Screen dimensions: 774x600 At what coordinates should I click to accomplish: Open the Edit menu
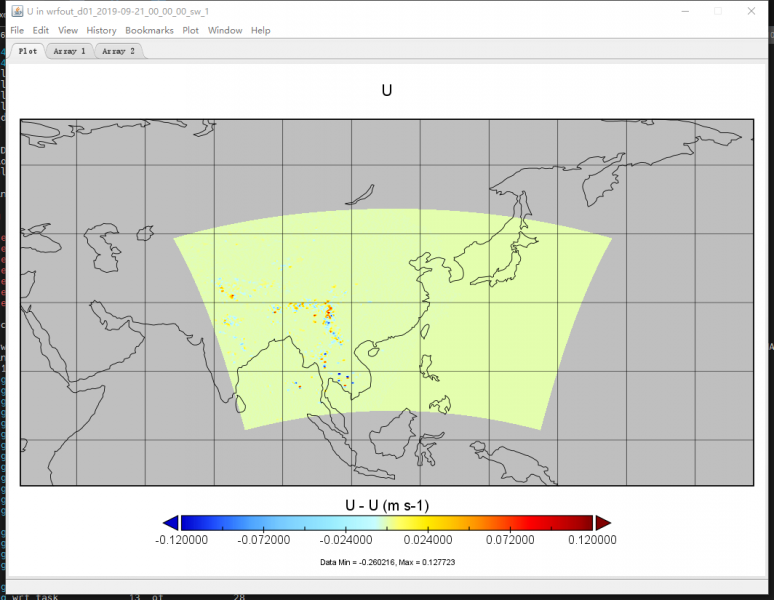43,30
